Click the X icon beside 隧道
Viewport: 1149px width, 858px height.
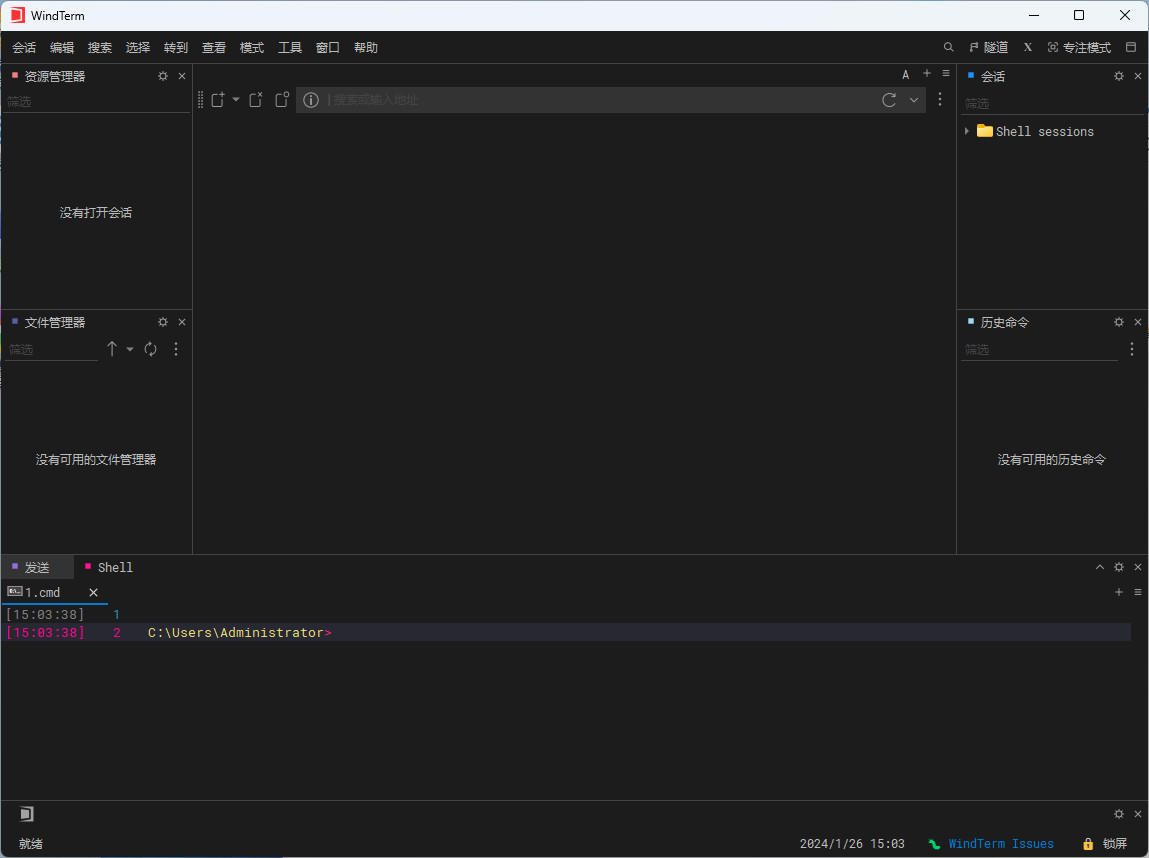1028,48
